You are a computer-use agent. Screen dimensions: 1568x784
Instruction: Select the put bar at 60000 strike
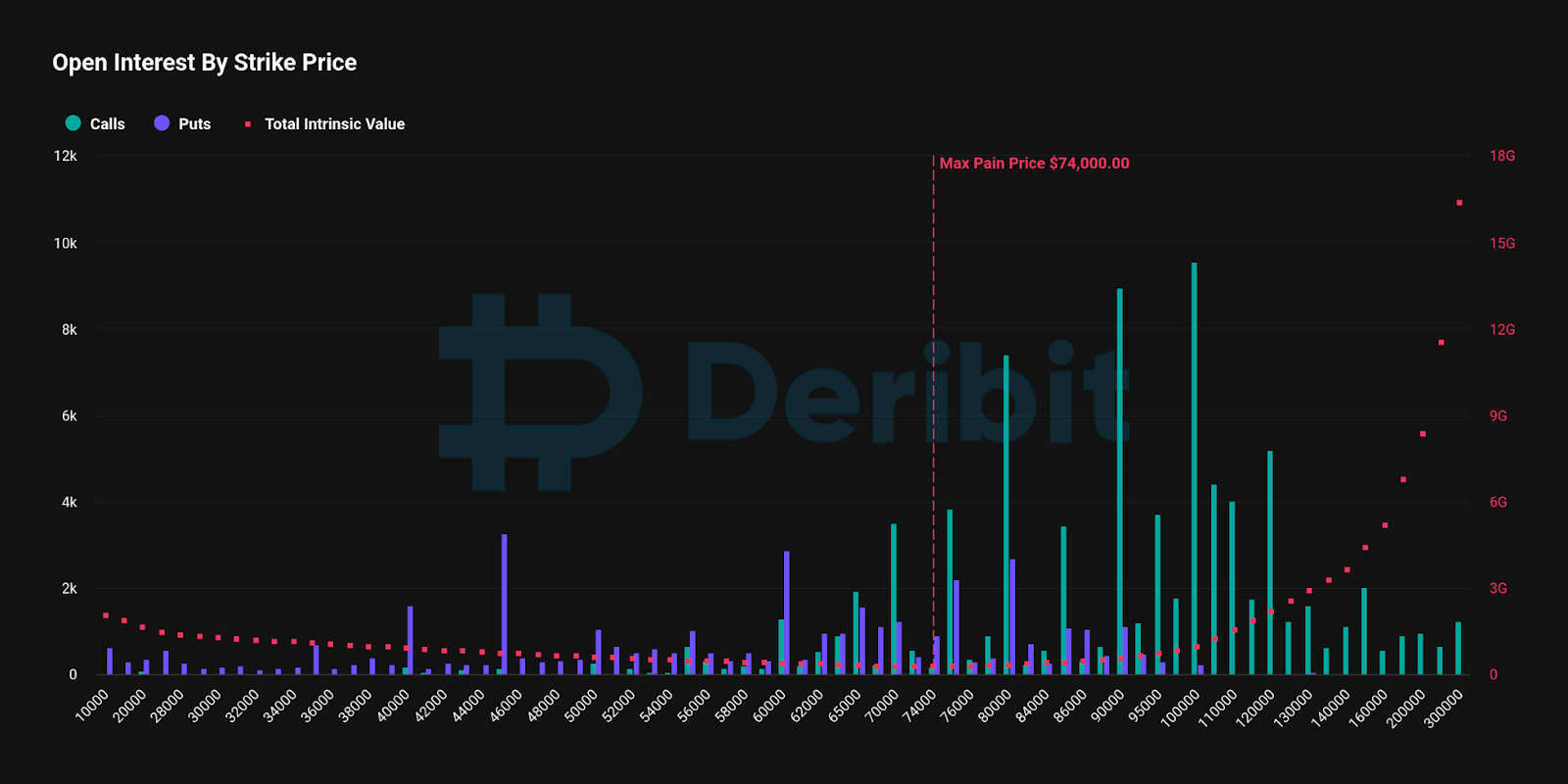pyautogui.click(x=787, y=612)
